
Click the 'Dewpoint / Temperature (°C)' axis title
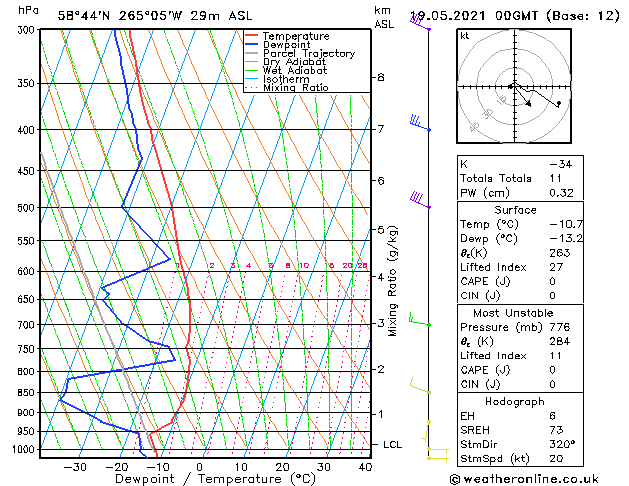pyautogui.click(x=215, y=479)
